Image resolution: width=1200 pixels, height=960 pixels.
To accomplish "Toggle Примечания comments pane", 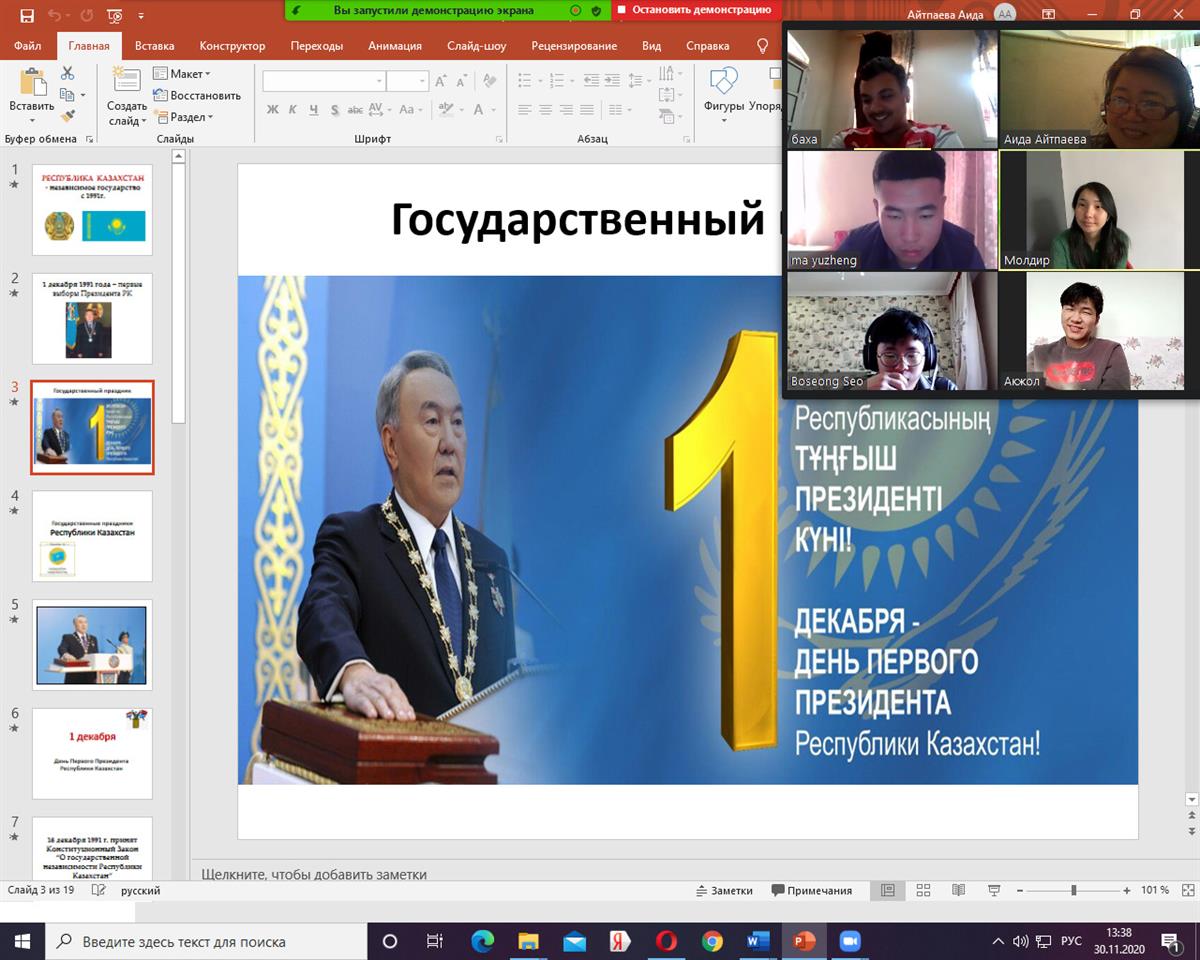I will click(x=811, y=890).
